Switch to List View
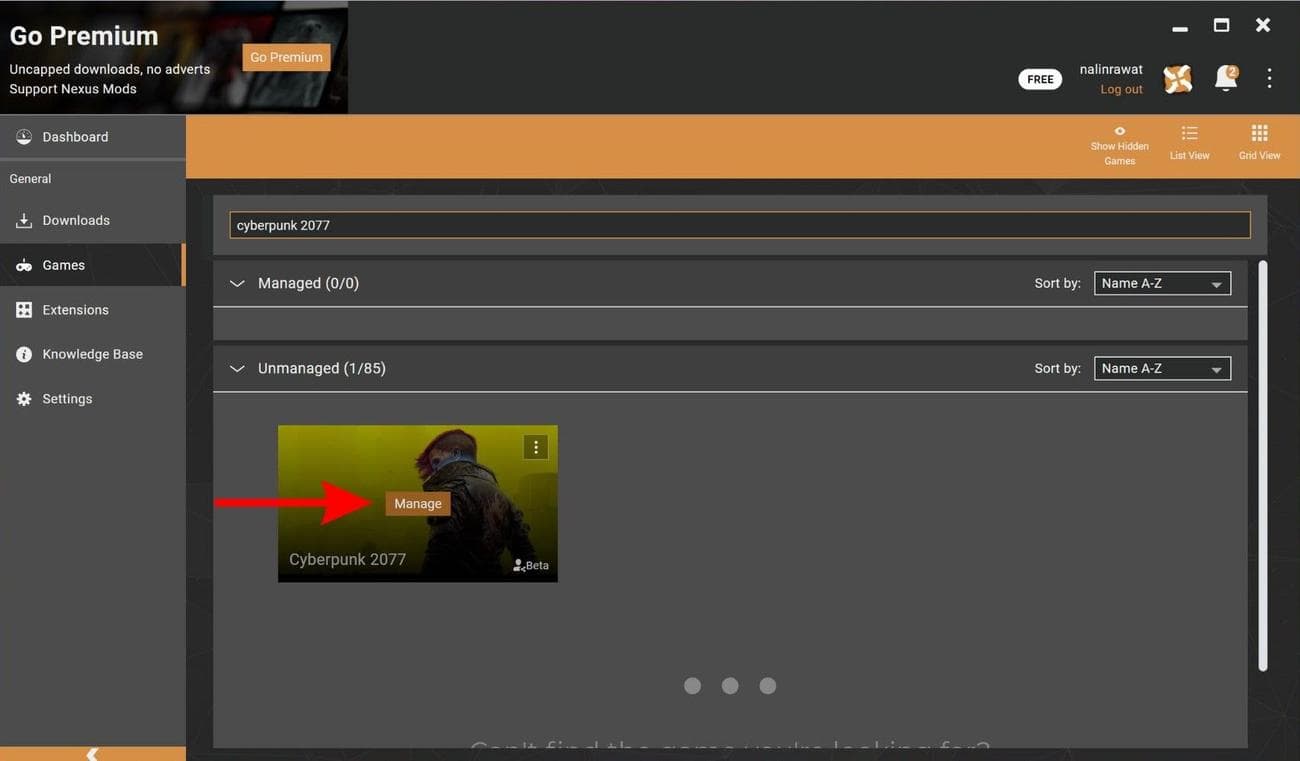1300x761 pixels. pos(1189,141)
